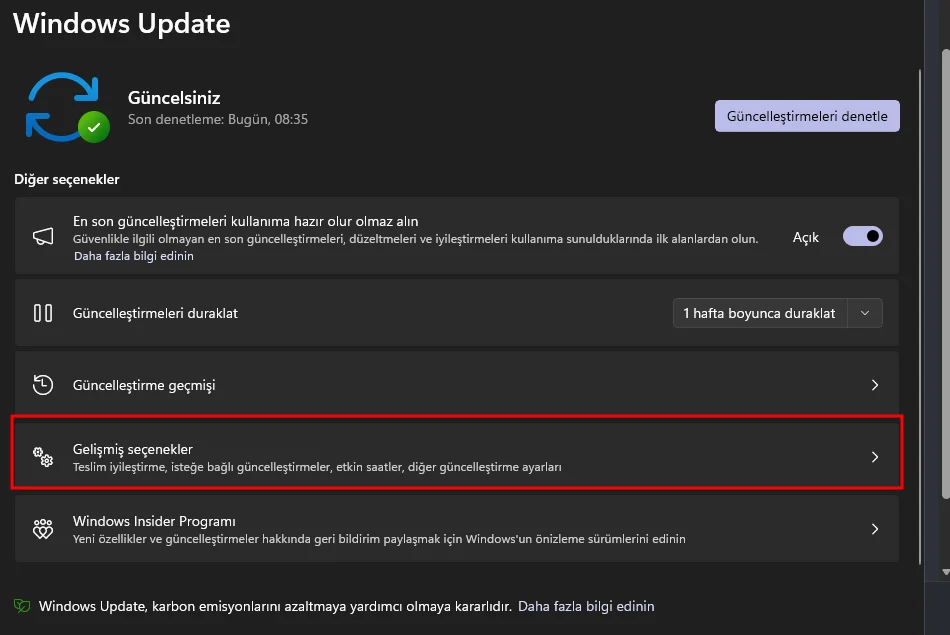Open Windows Insider Programı using its chevron
The height and width of the screenshot is (635, 950).
tap(874, 529)
